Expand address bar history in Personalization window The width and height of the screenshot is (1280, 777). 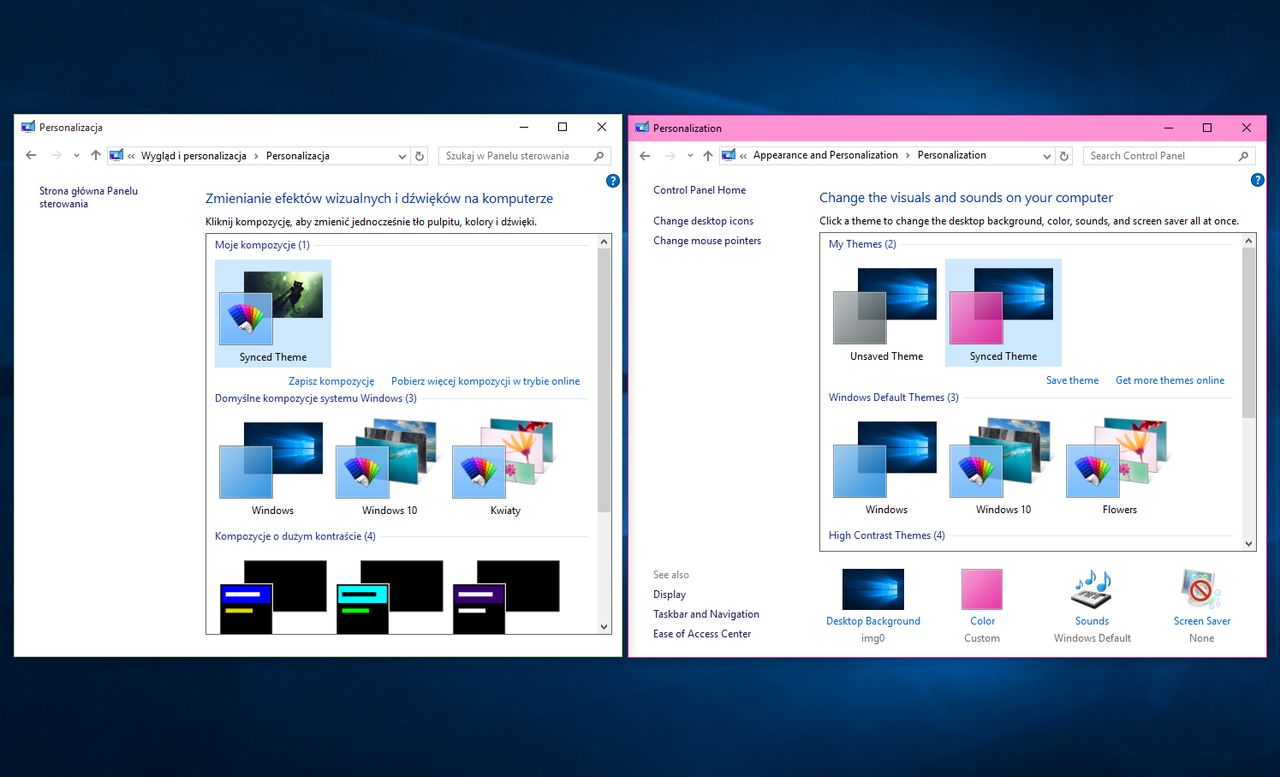[x=1047, y=156]
